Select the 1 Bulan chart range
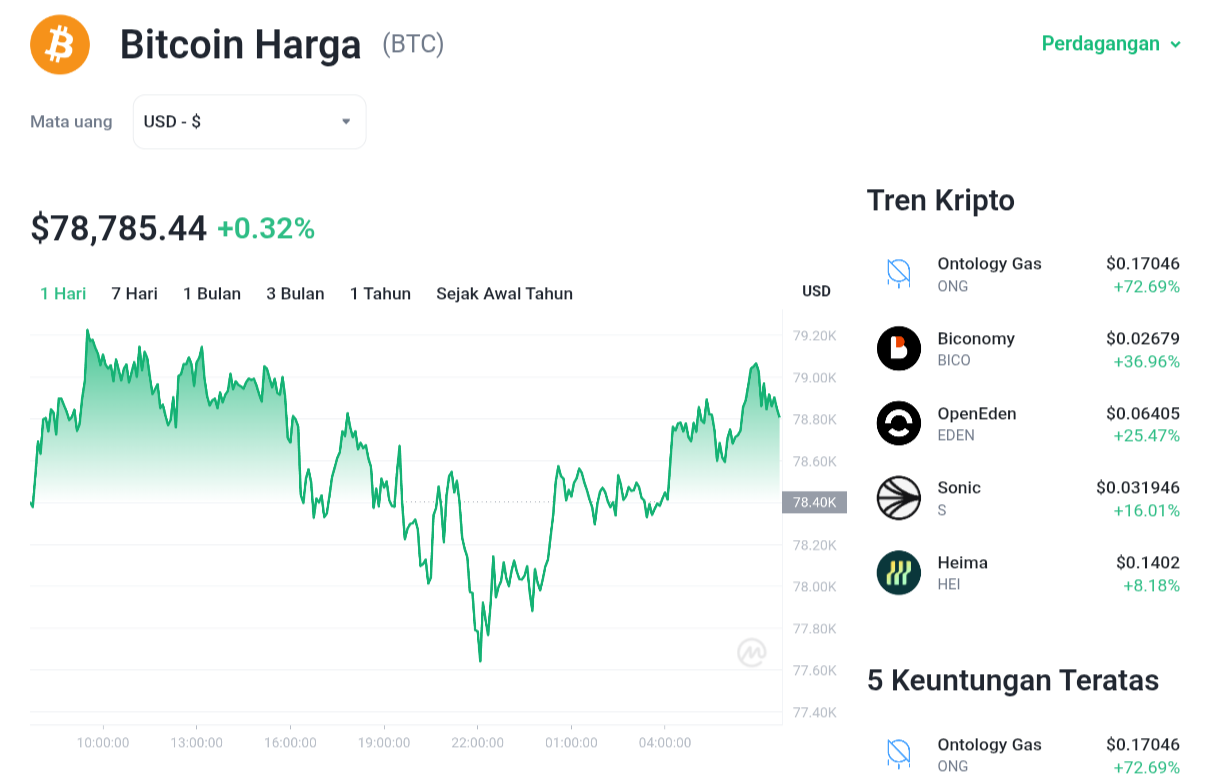 [212, 294]
